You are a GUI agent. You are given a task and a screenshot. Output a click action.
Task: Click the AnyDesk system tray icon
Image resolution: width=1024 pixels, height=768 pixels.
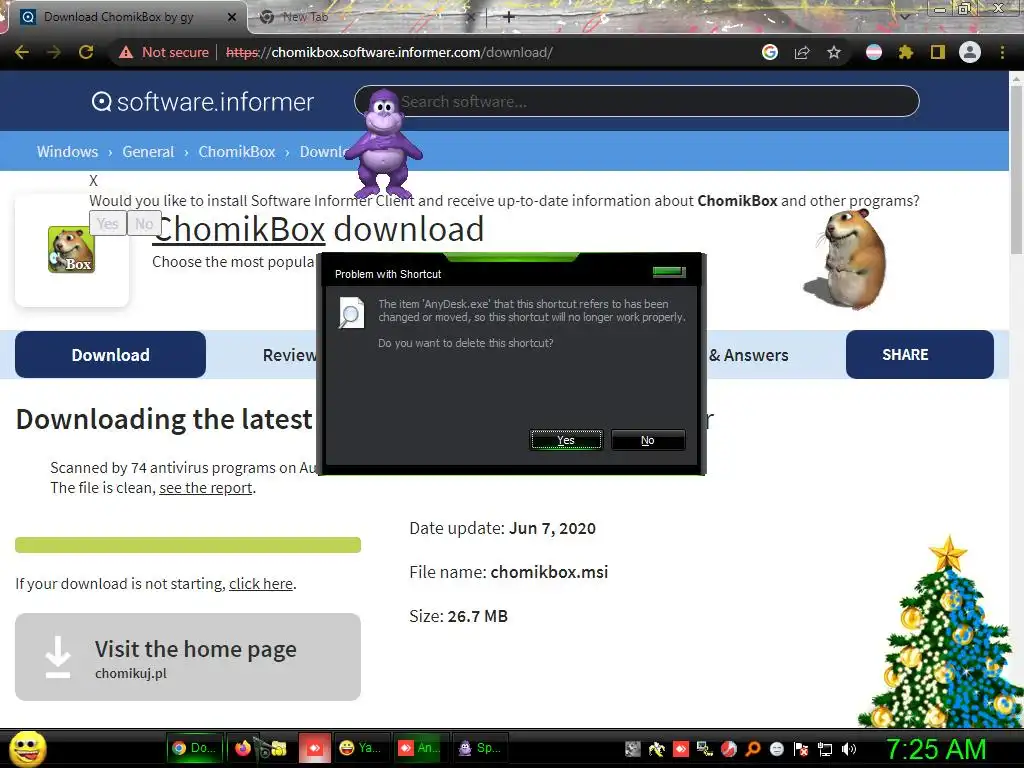(x=680, y=749)
